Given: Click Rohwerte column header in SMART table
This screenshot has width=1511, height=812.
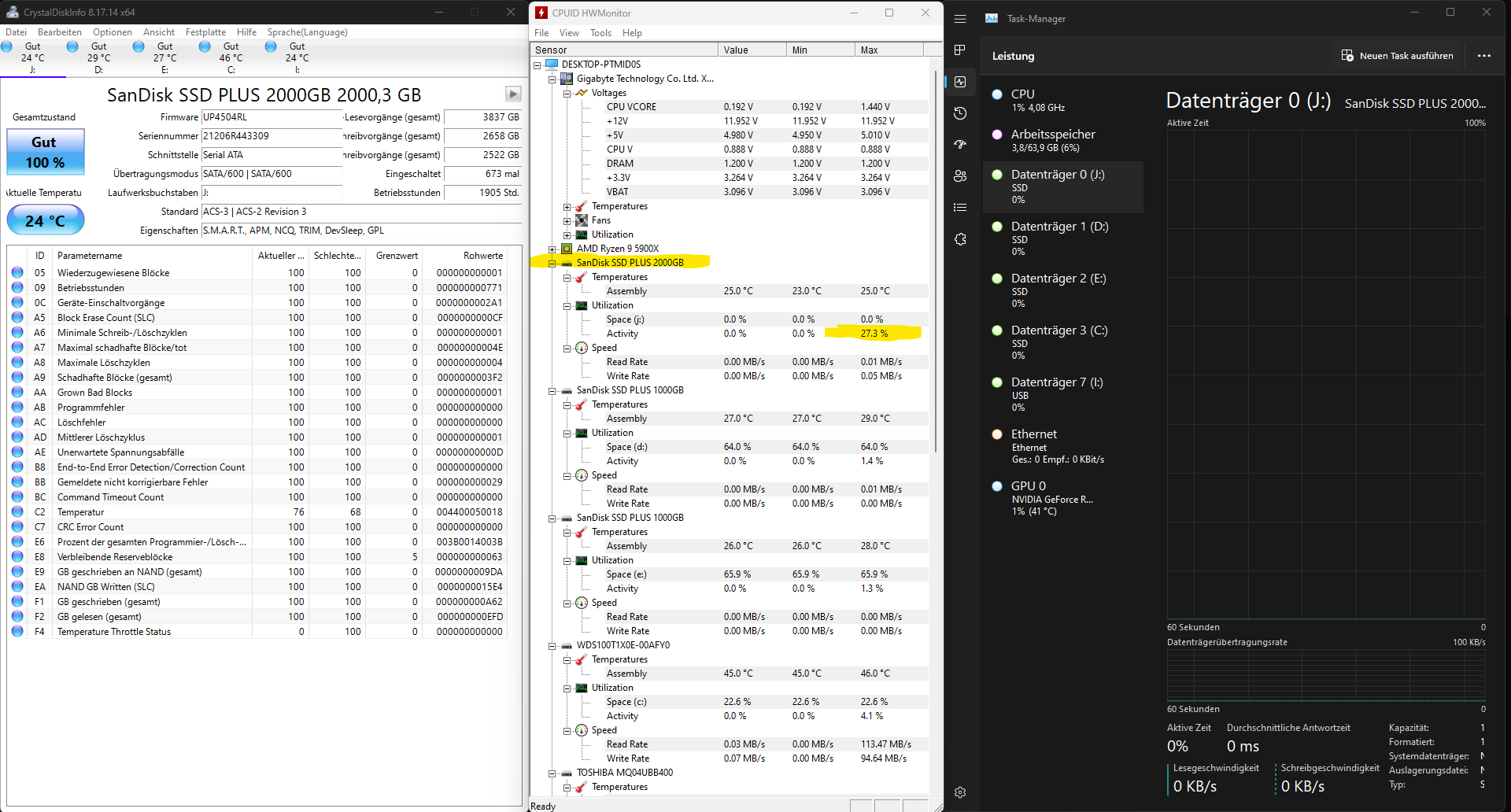Looking at the screenshot, I should pyautogui.click(x=464, y=256).
